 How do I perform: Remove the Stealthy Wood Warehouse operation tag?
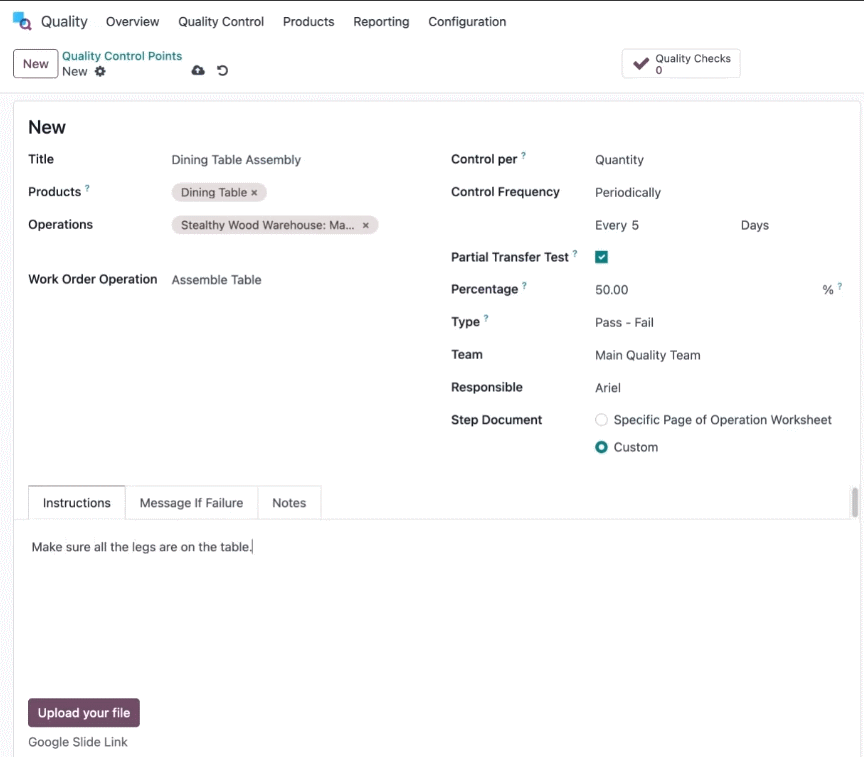click(x=365, y=225)
